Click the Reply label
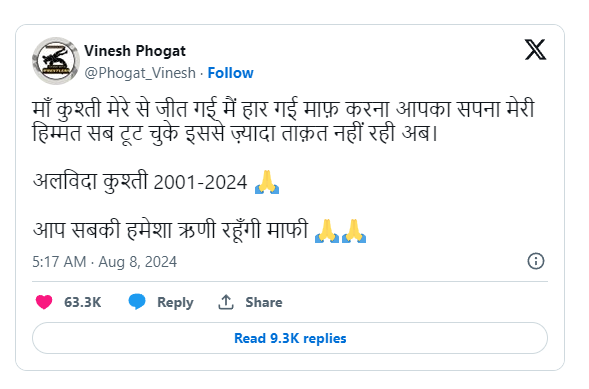Viewport: 589px width, 389px height. [x=175, y=302]
